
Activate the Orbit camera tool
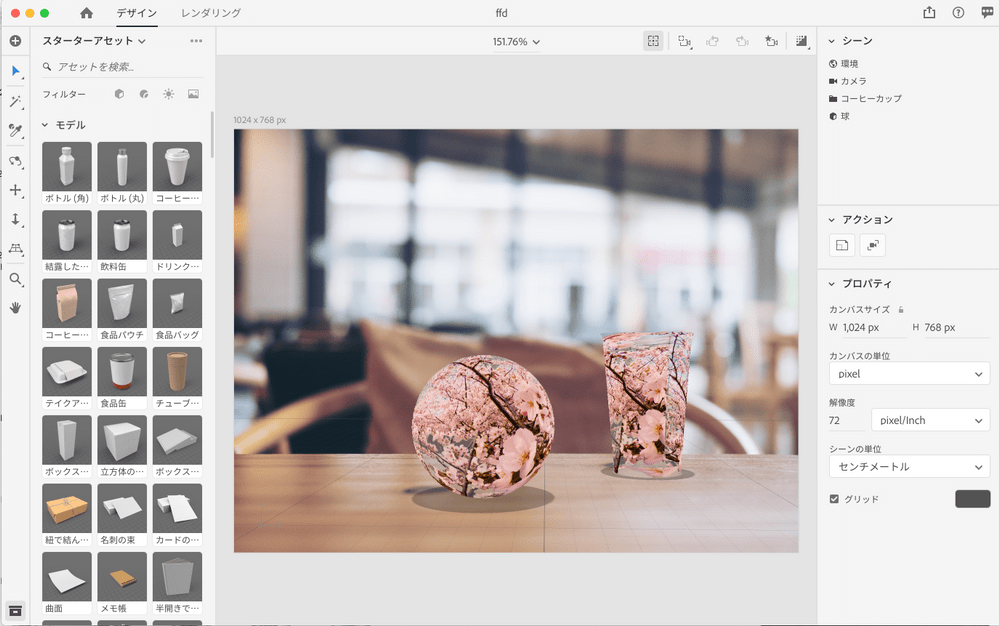(15, 160)
